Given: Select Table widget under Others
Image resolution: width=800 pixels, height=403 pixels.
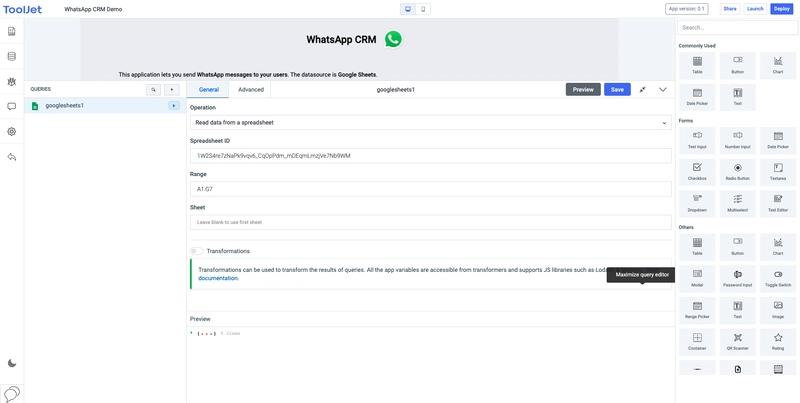Looking at the screenshot, I should pyautogui.click(x=697, y=246).
